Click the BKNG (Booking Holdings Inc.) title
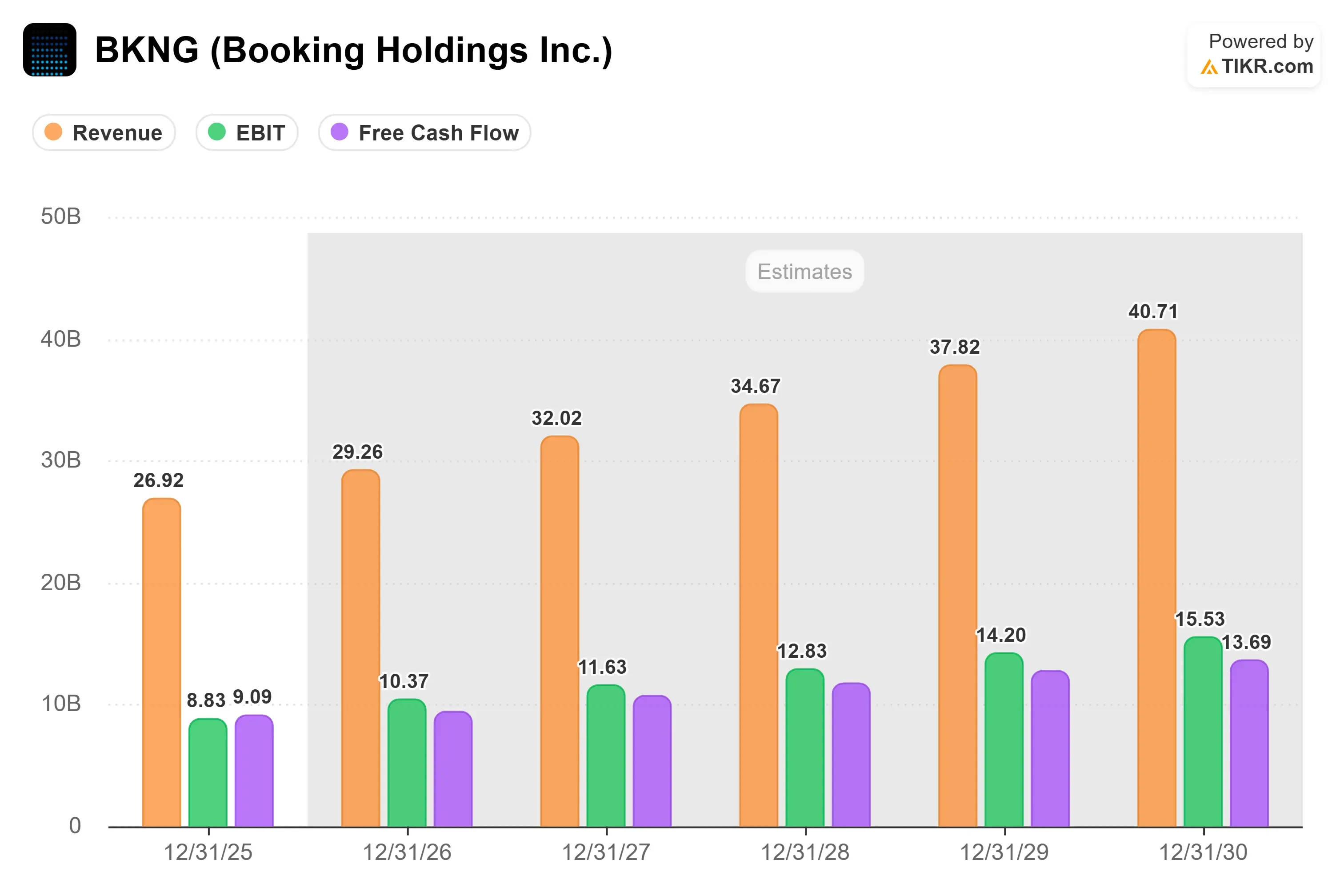Screen dimensions: 1344x896 pos(354,50)
